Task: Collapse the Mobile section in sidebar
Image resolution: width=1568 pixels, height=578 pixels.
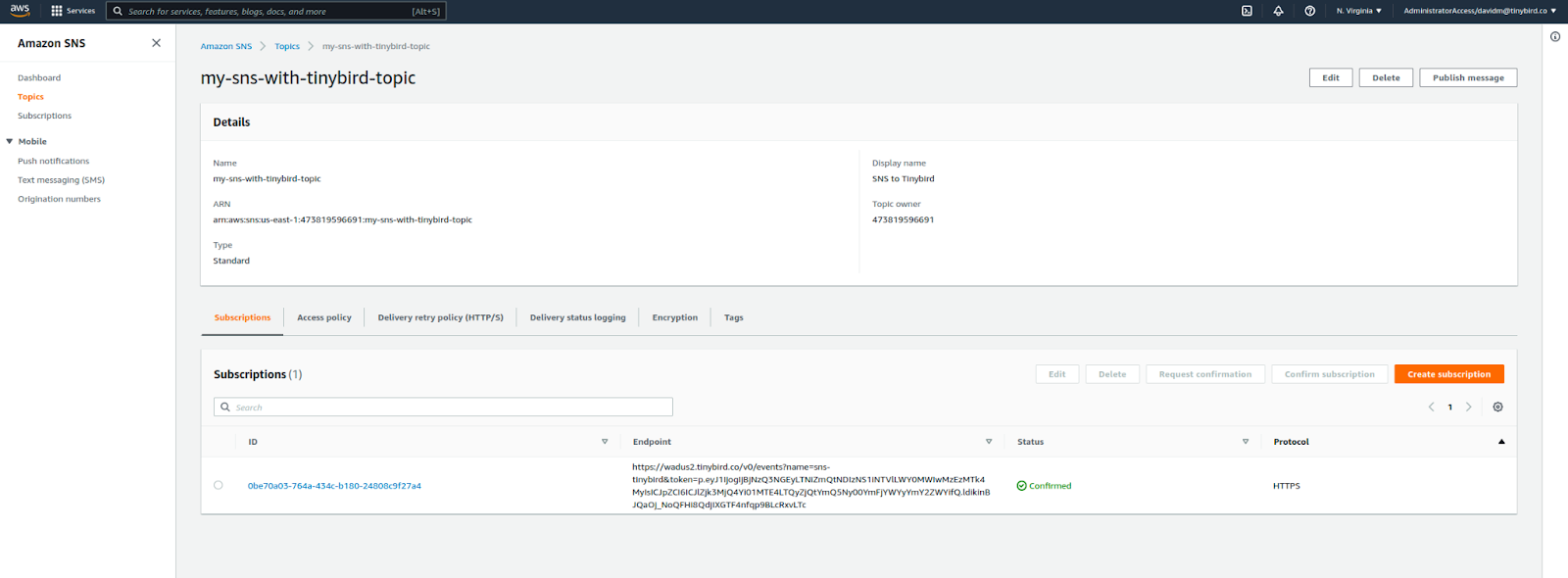Action: coord(10,142)
